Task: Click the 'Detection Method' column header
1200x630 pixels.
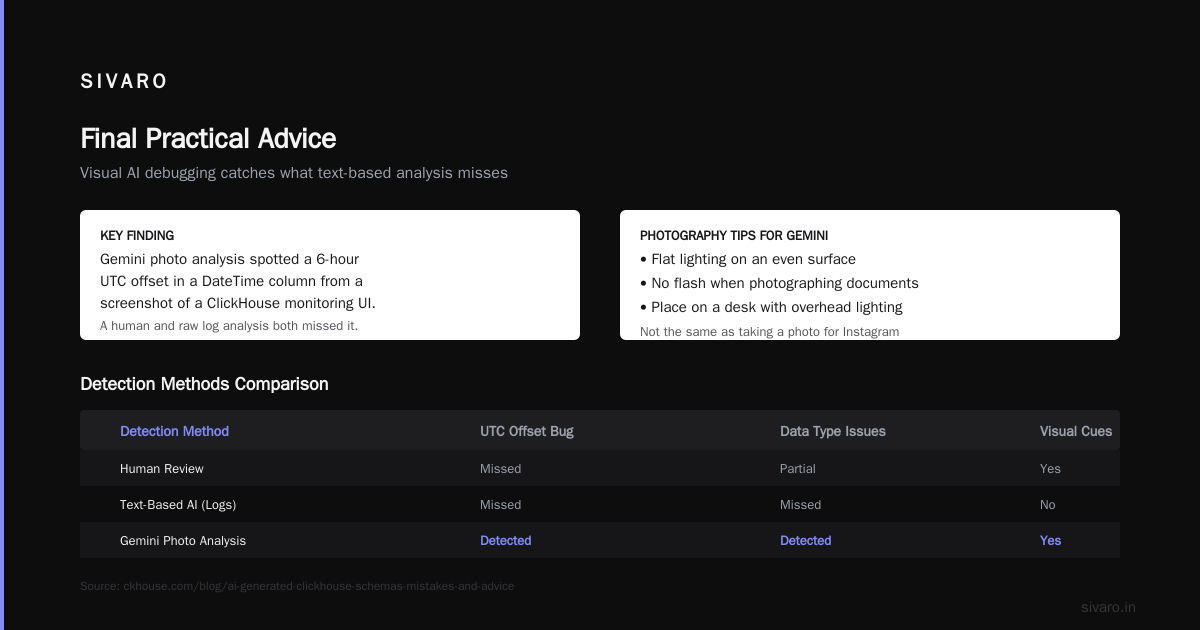Action: pos(174,431)
